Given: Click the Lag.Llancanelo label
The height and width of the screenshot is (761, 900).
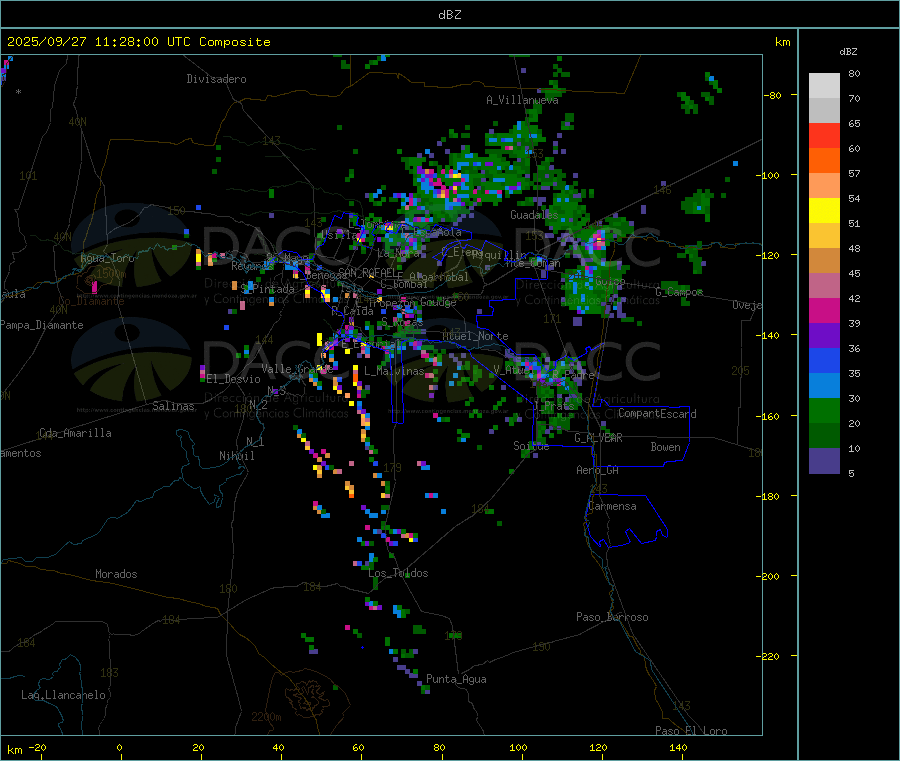Looking at the screenshot, I should 63,695.
